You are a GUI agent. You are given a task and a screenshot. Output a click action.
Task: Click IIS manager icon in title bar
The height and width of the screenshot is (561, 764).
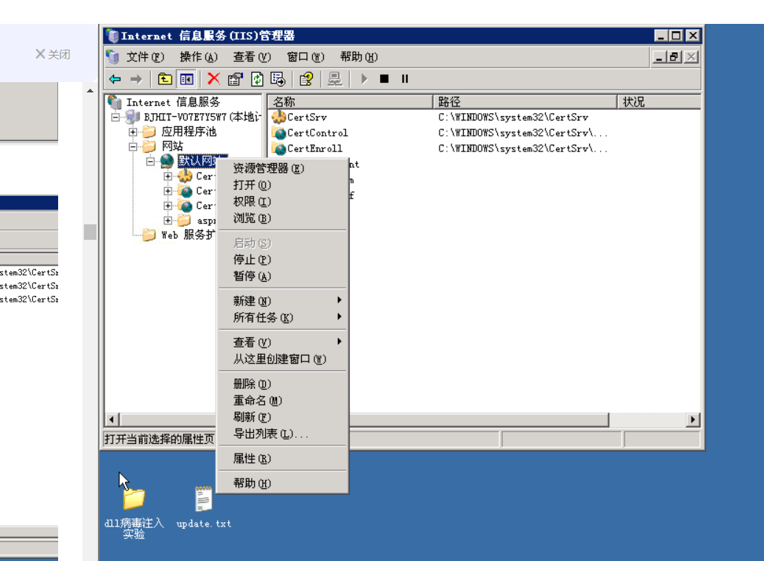pos(113,36)
